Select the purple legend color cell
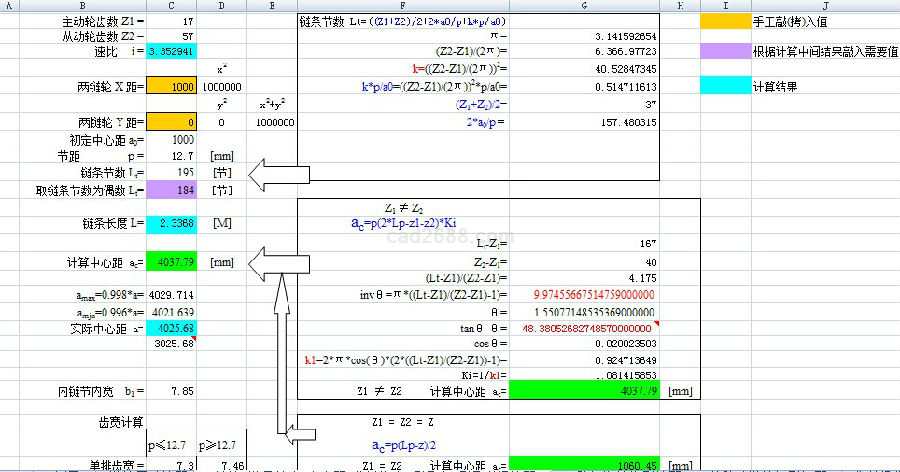 [725, 51]
